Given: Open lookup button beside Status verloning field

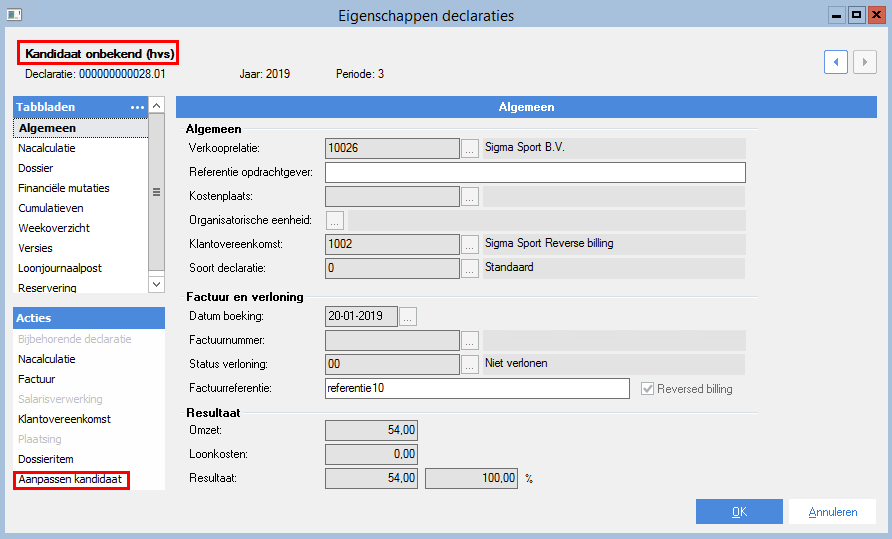Looking at the screenshot, I should pyautogui.click(x=469, y=364).
